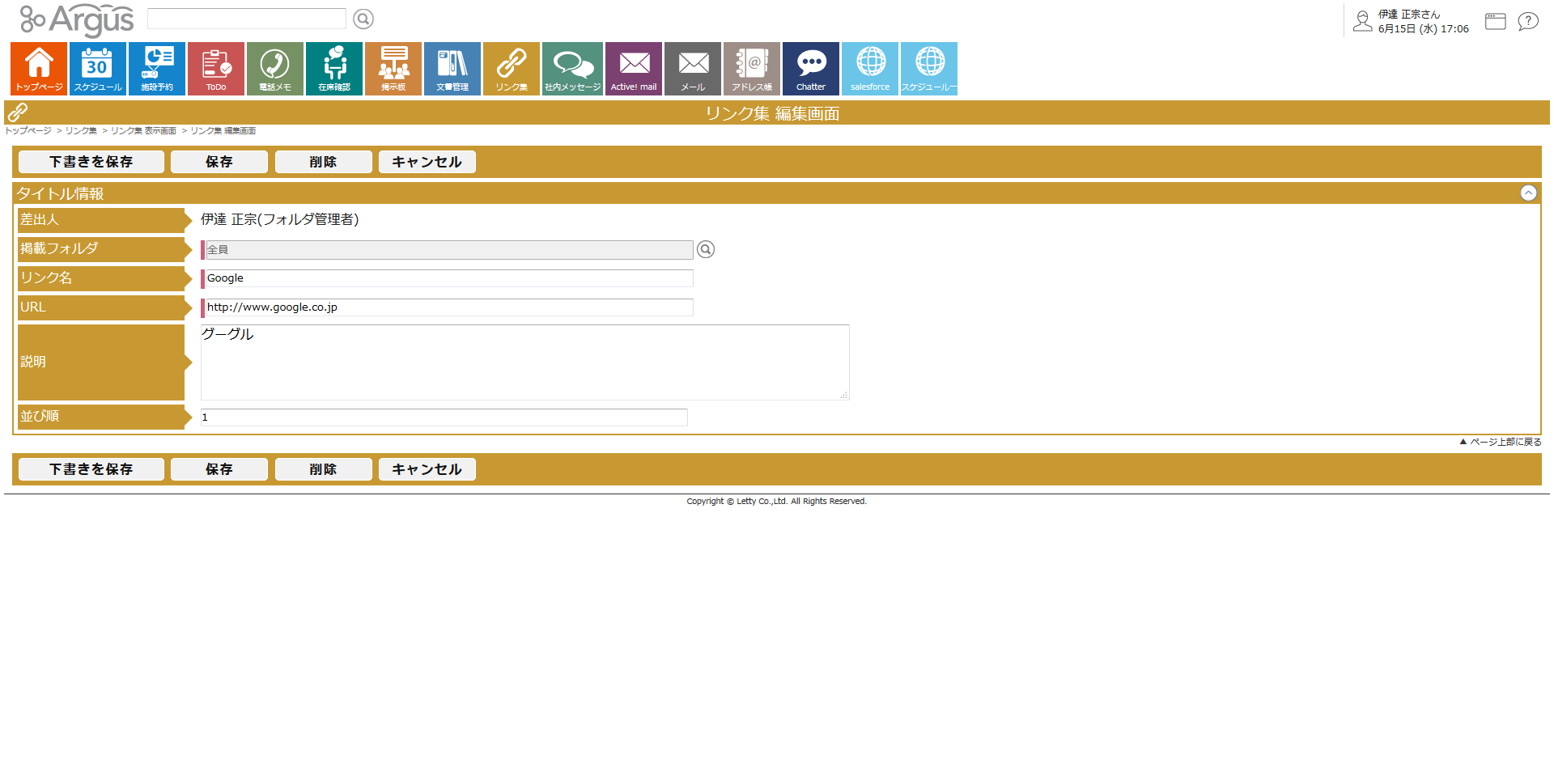Click the bottom 保存 button
The height and width of the screenshot is (784, 1554).
[219, 469]
